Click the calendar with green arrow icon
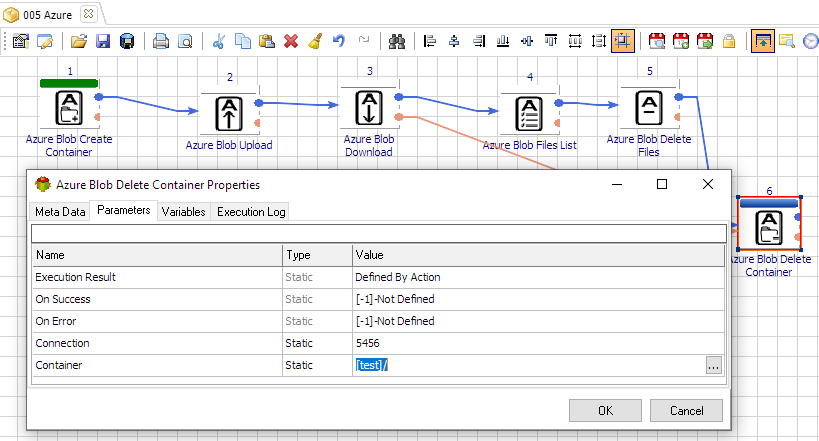This screenshot has height=441, width=819. (705, 41)
